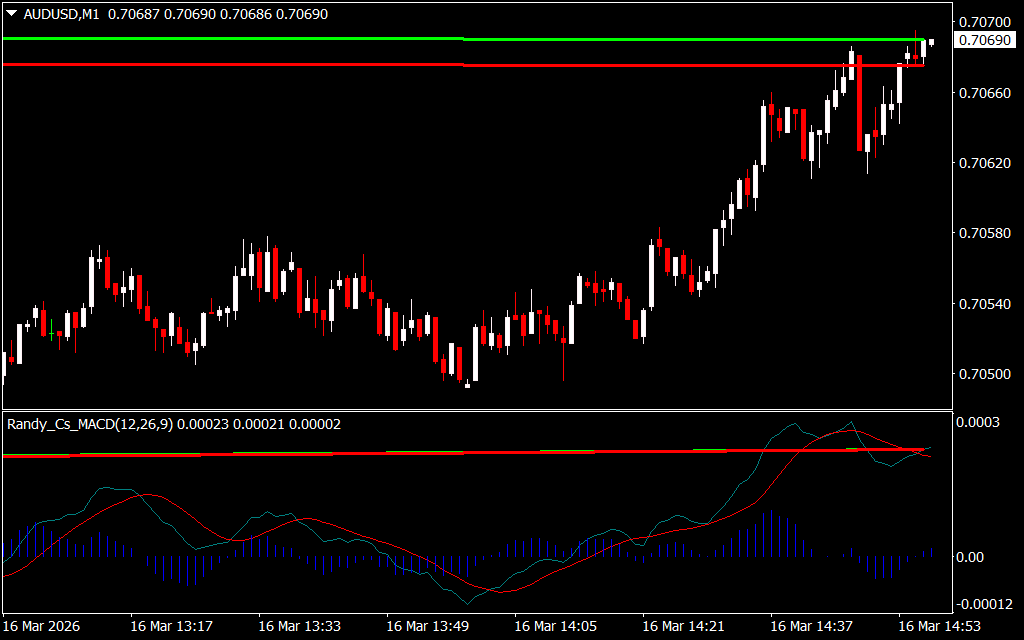Click the 0.70500 level on price axis
The height and width of the screenshot is (640, 1024).
pyautogui.click(x=982, y=374)
